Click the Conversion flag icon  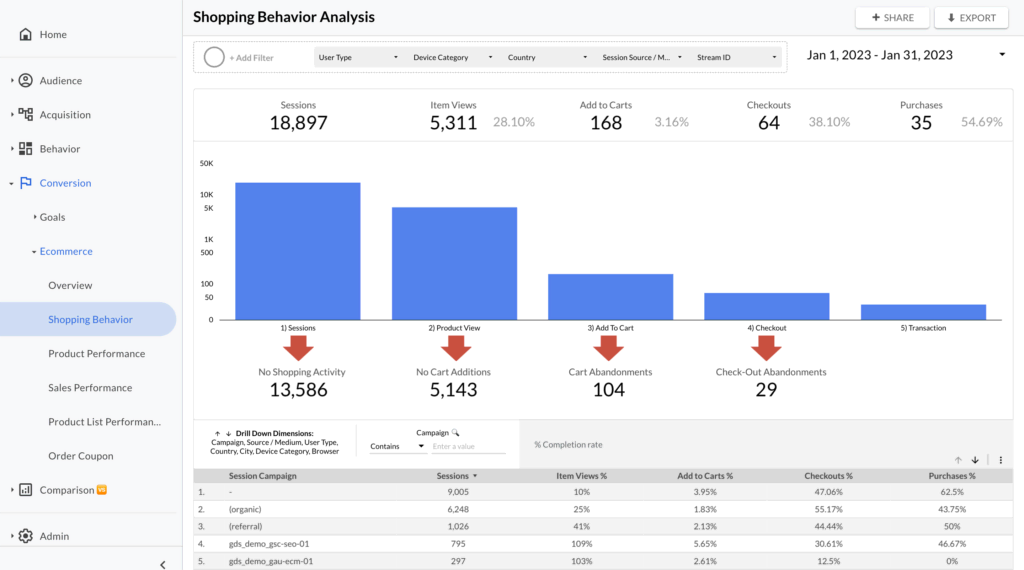26,183
